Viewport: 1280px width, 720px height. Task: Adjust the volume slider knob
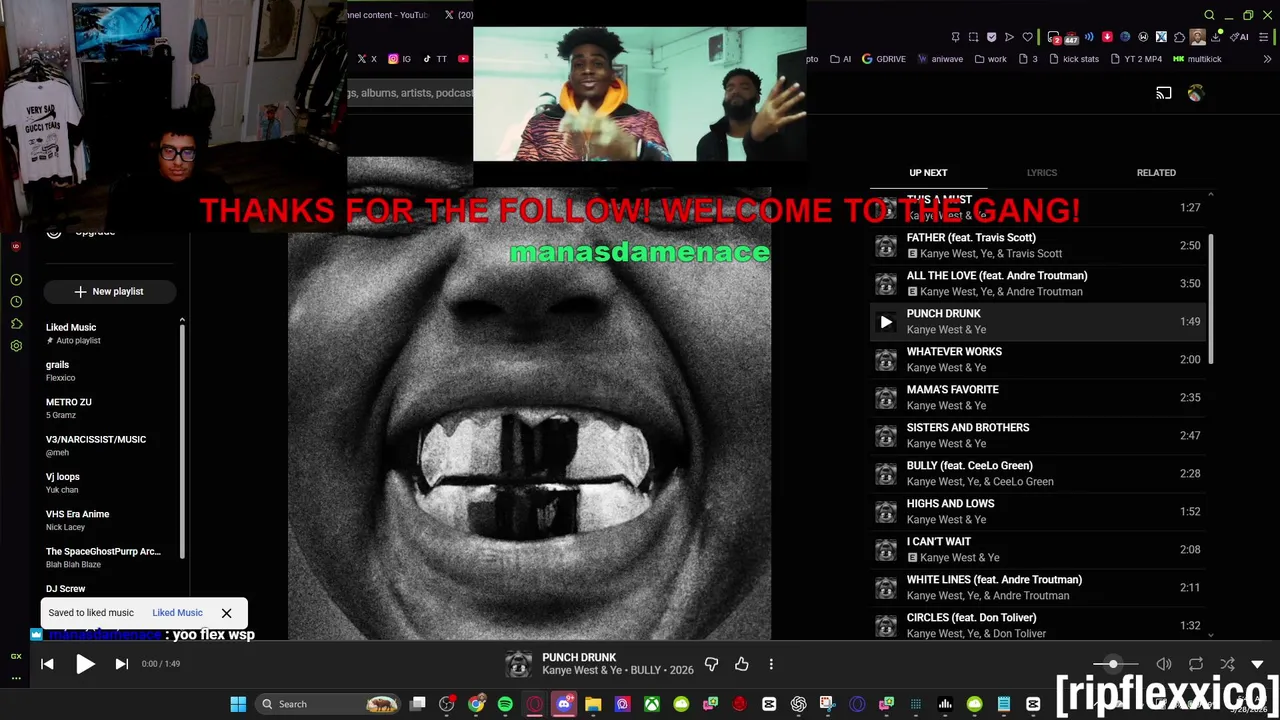pyautogui.click(x=1113, y=664)
